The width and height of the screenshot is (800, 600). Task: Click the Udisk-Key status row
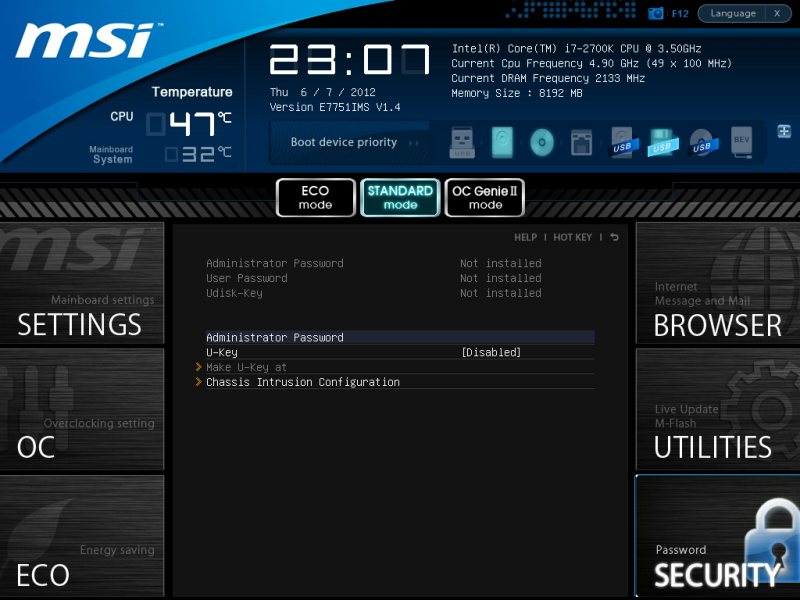tap(373, 293)
